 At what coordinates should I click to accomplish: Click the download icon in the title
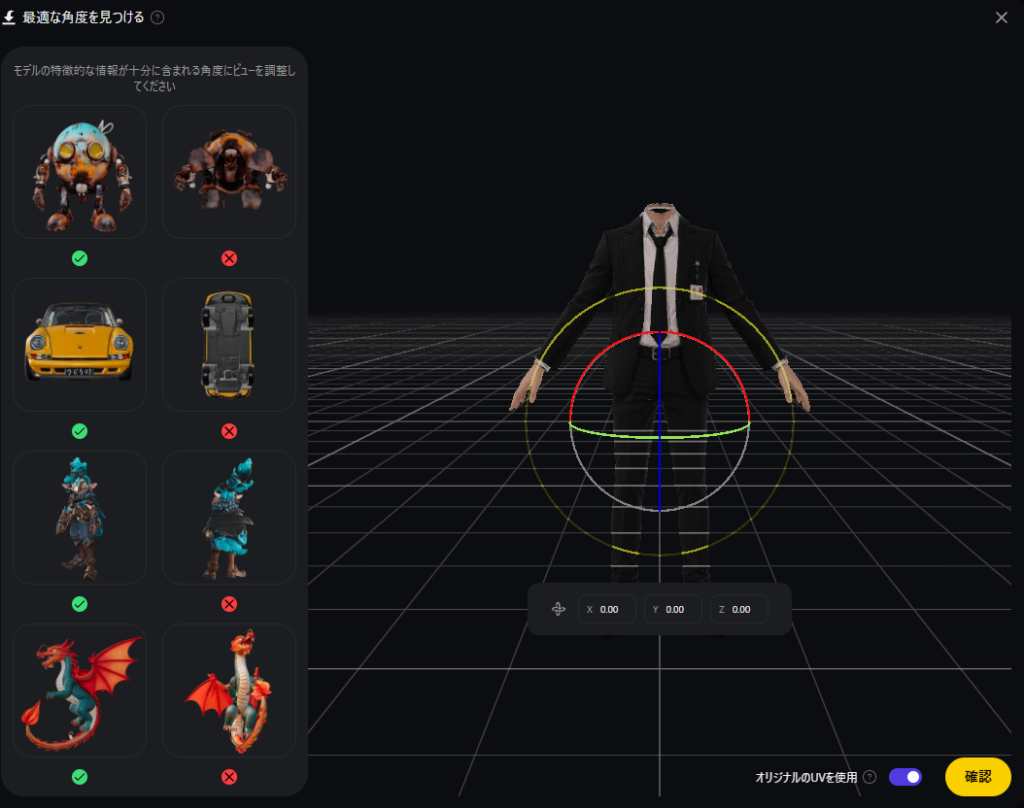click(x=10, y=17)
